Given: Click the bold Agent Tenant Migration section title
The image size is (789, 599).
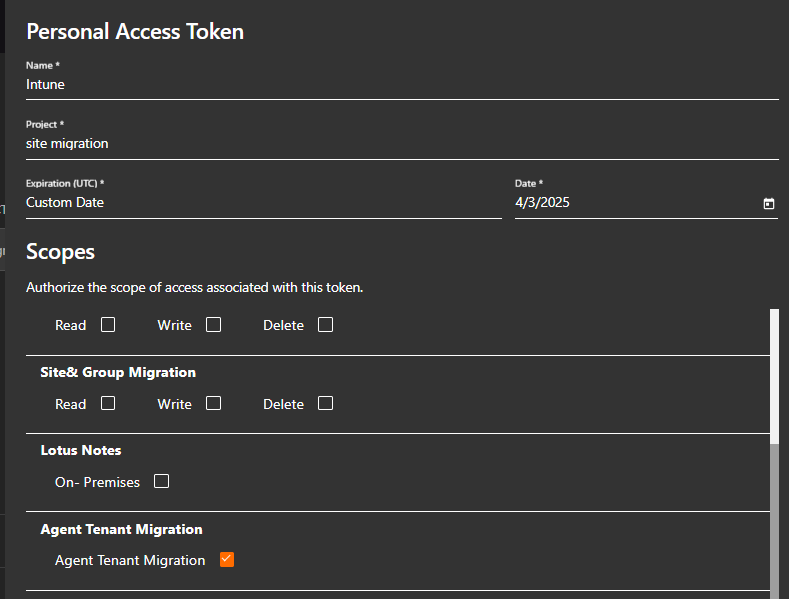Looking at the screenshot, I should [x=121, y=530].
